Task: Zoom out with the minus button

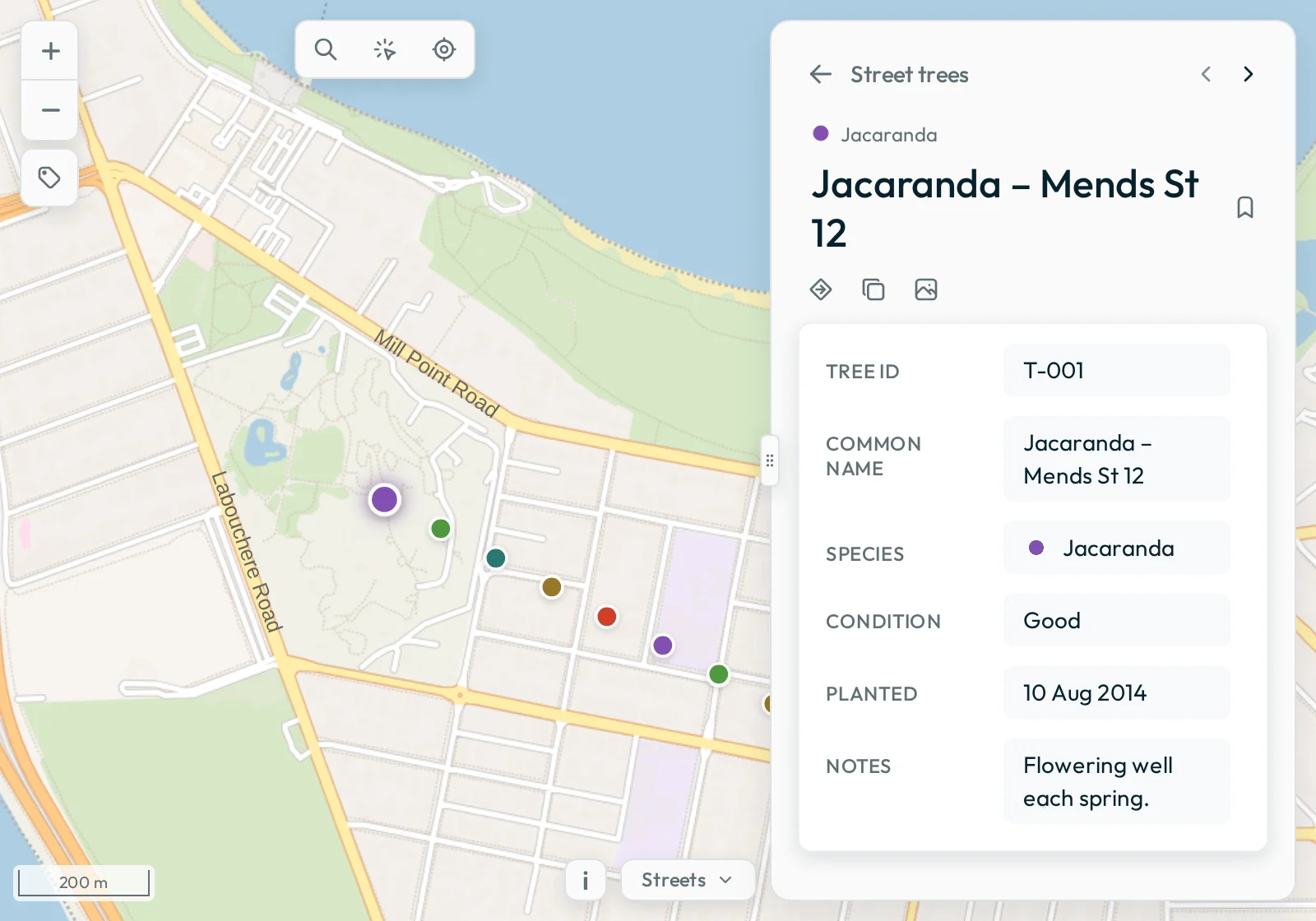Action: (50, 110)
